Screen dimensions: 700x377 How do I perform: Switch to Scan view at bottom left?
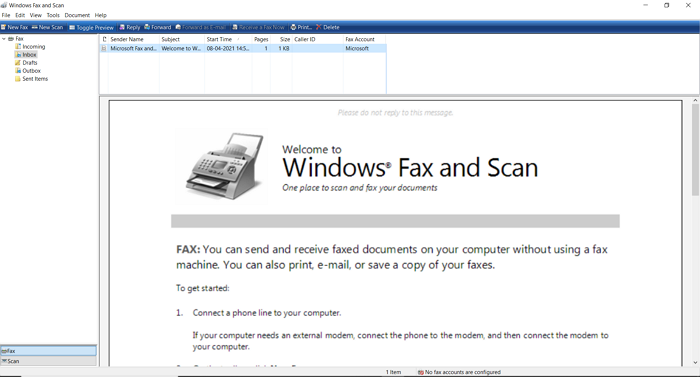point(48,361)
